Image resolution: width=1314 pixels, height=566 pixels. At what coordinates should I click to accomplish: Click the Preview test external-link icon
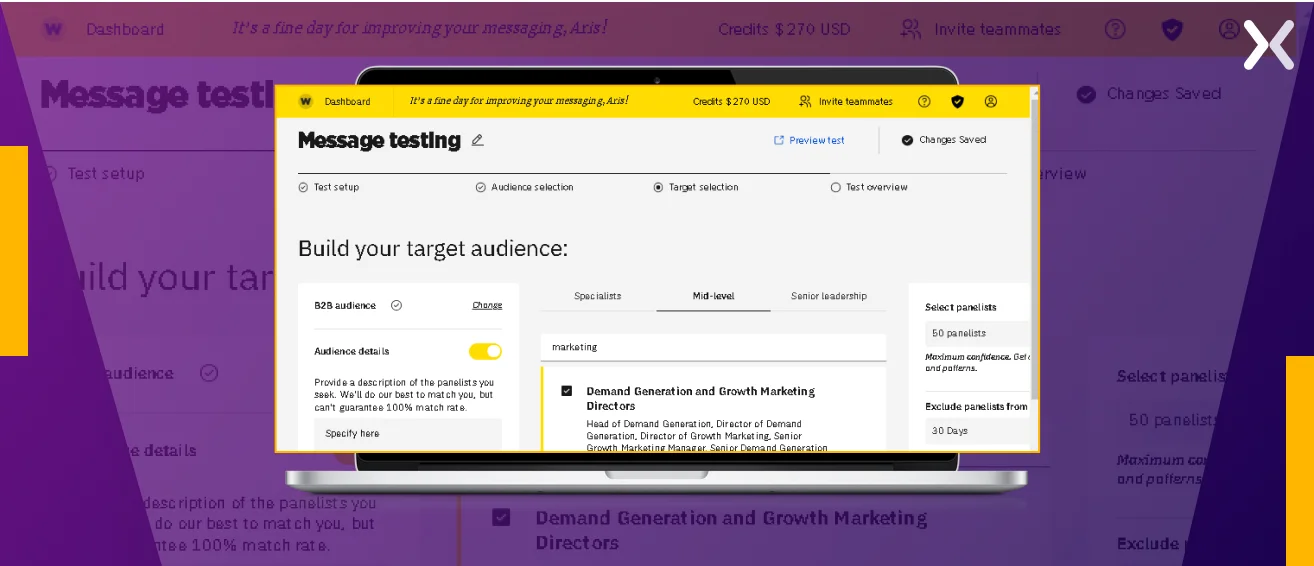click(779, 140)
